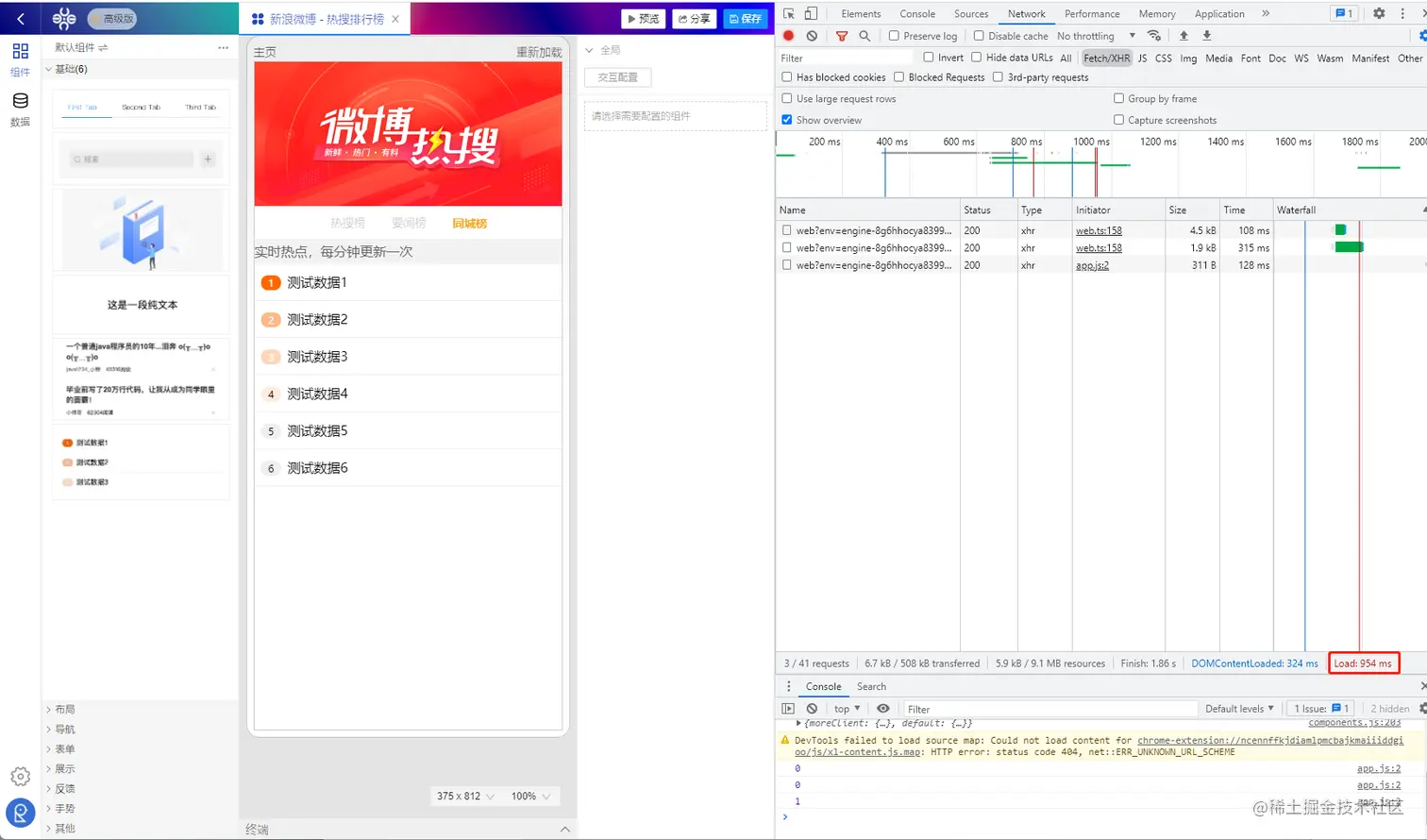The height and width of the screenshot is (840, 1427).
Task: Open the Default levels dropdown
Action: tap(1239, 709)
